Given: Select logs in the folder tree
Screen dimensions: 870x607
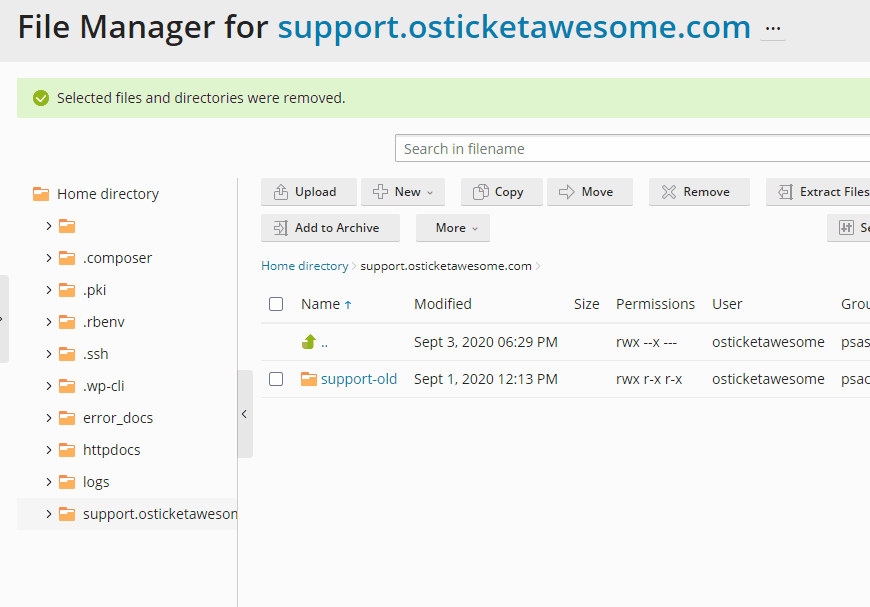Looking at the screenshot, I should [x=96, y=482].
